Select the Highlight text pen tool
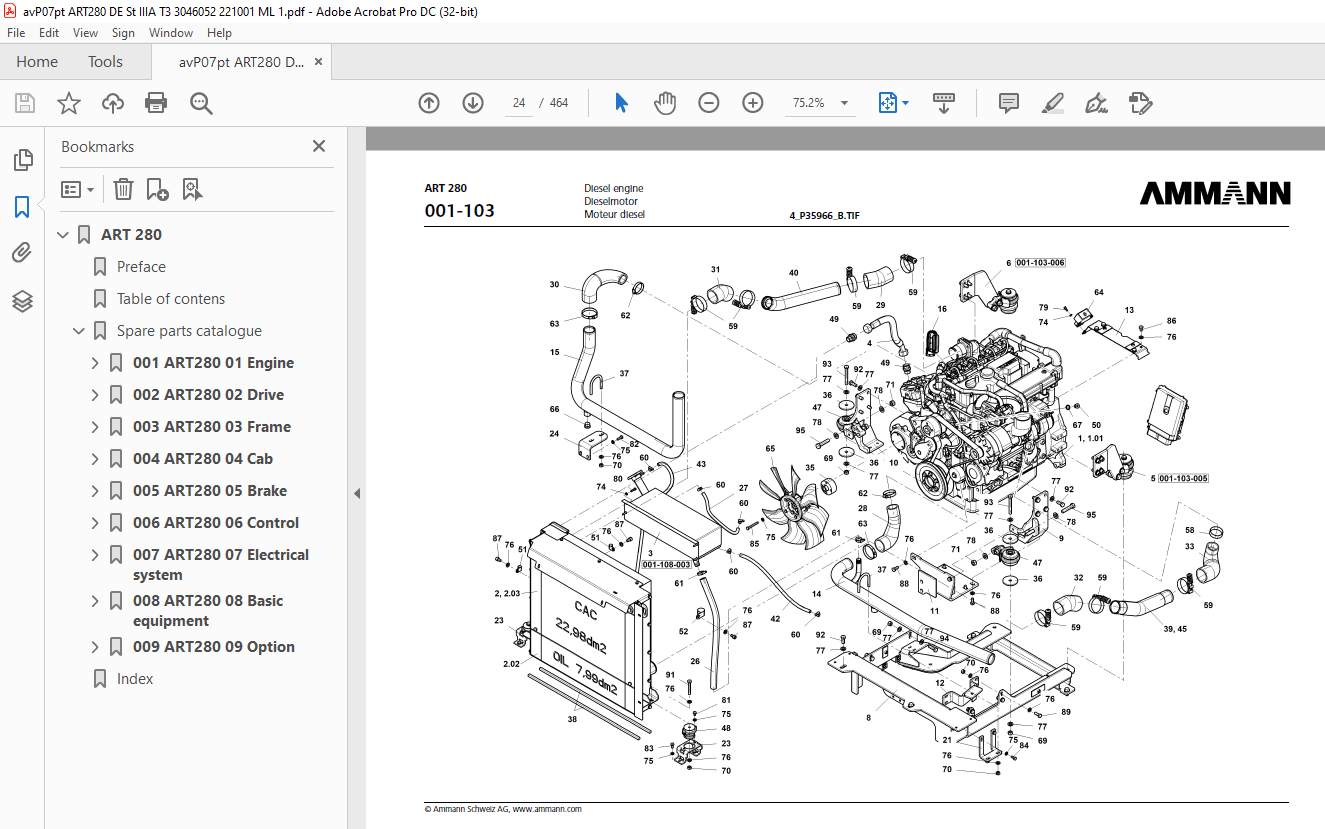Screen dimensions: 1325x829 (1052, 103)
